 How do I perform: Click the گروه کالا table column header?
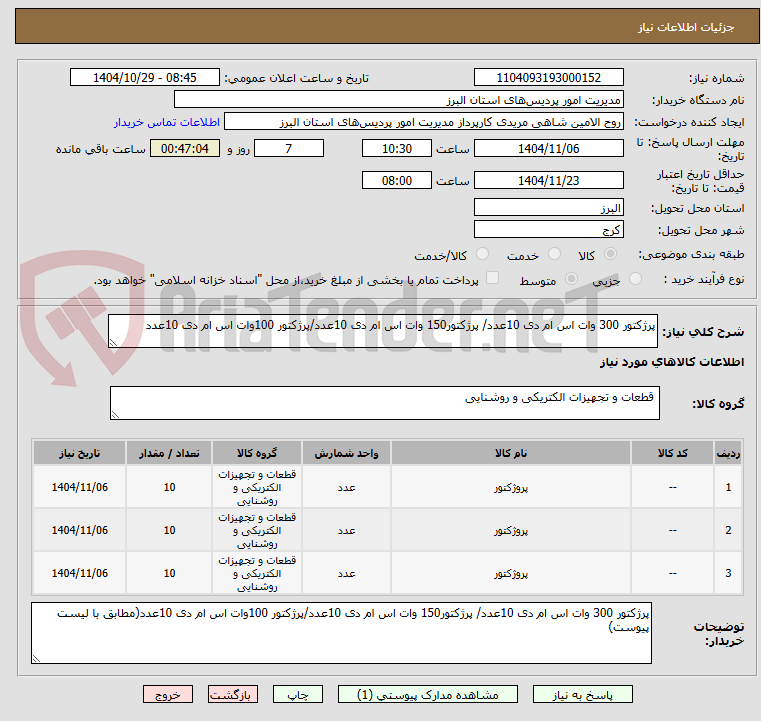tap(257, 453)
